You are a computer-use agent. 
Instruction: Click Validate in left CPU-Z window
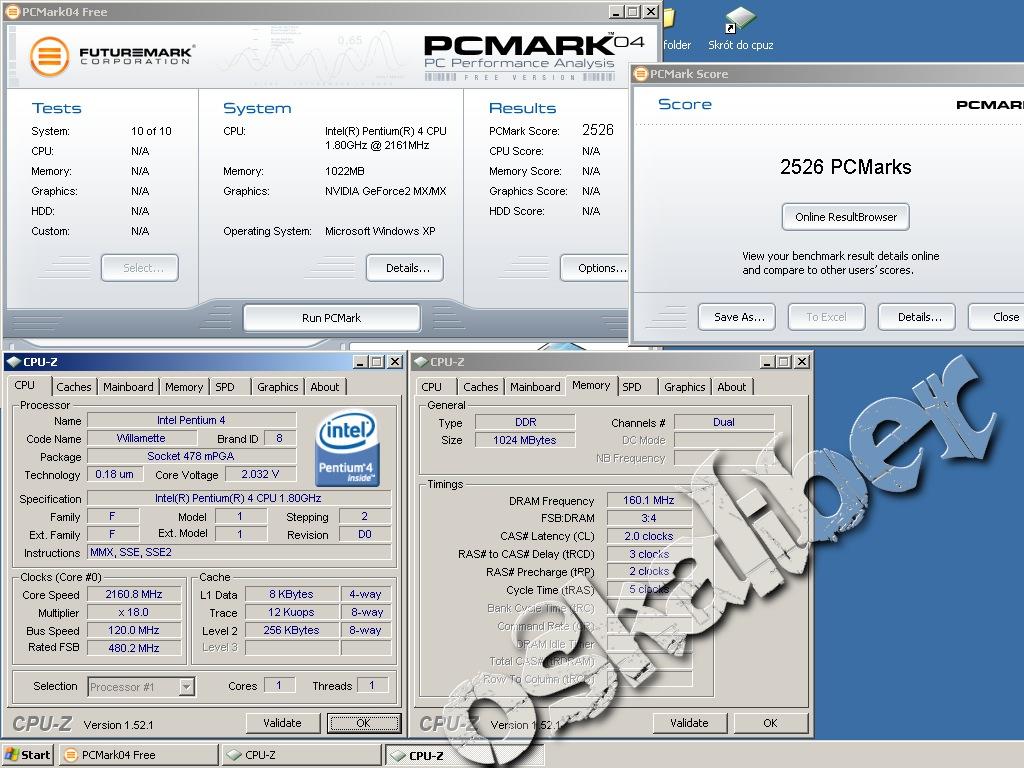283,723
